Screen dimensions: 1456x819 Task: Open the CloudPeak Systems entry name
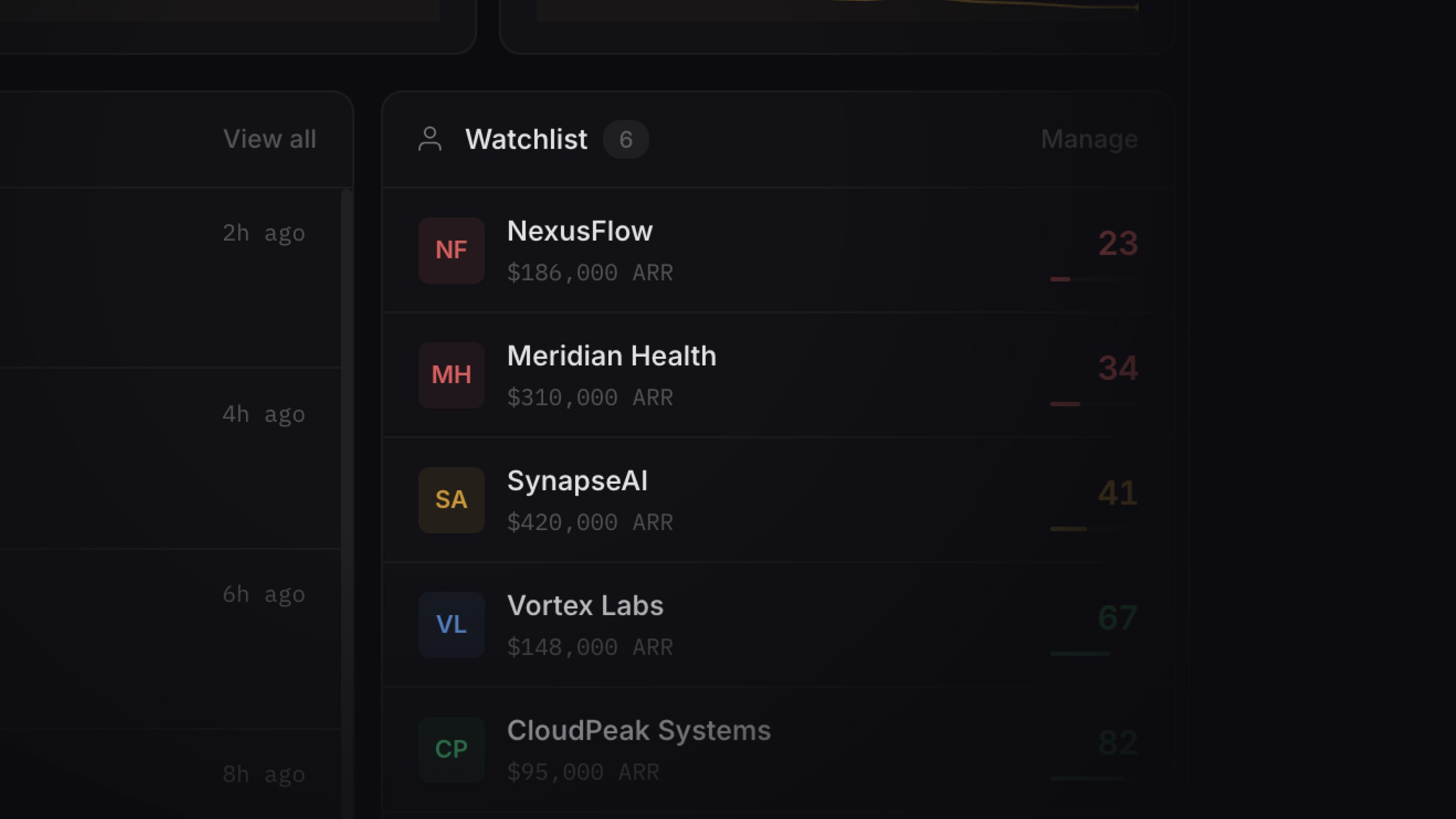(638, 731)
